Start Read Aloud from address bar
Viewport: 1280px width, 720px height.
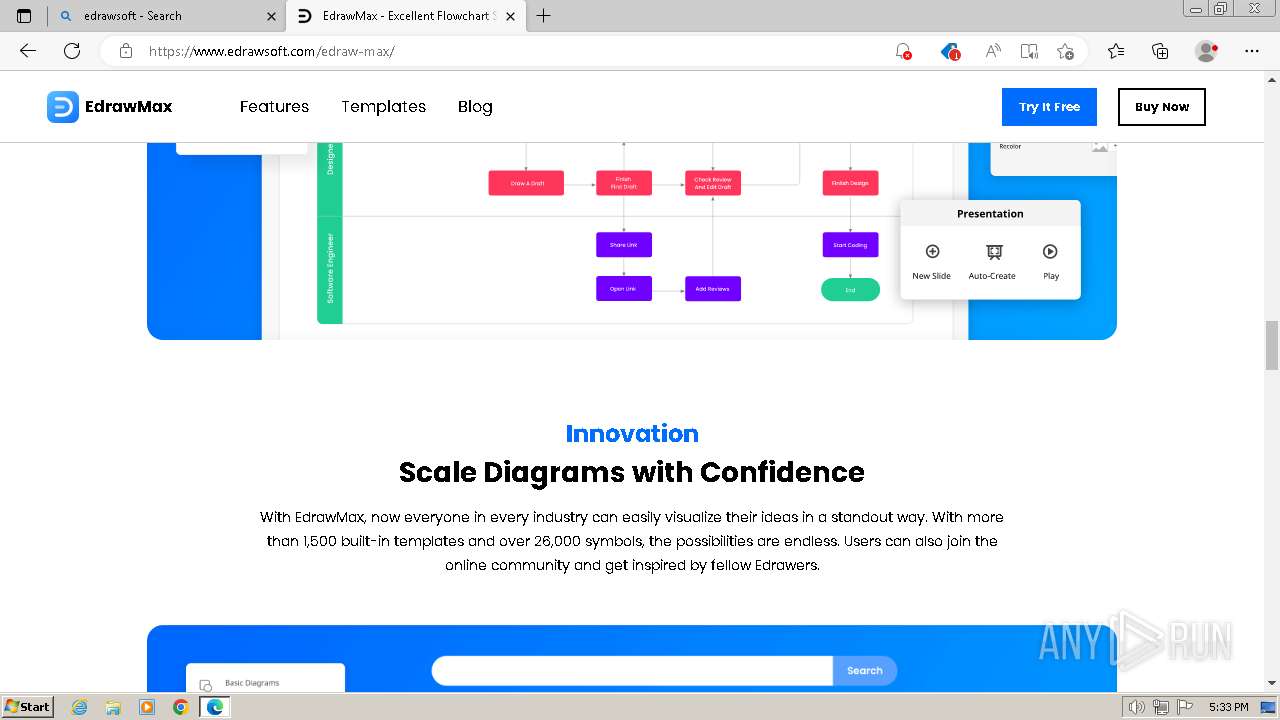point(993,51)
